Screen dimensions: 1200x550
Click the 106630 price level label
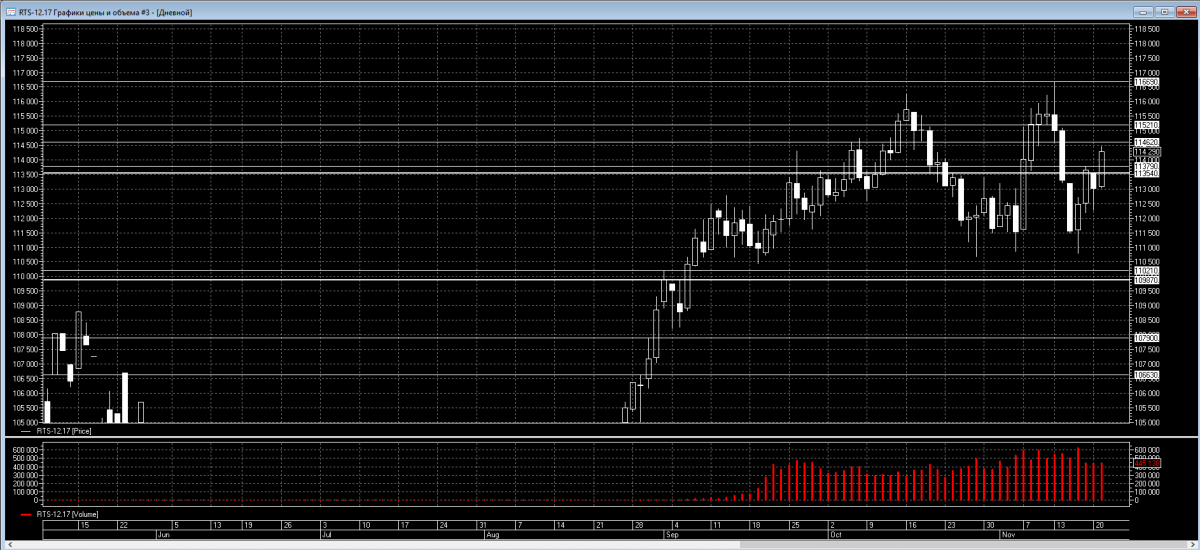click(1146, 375)
